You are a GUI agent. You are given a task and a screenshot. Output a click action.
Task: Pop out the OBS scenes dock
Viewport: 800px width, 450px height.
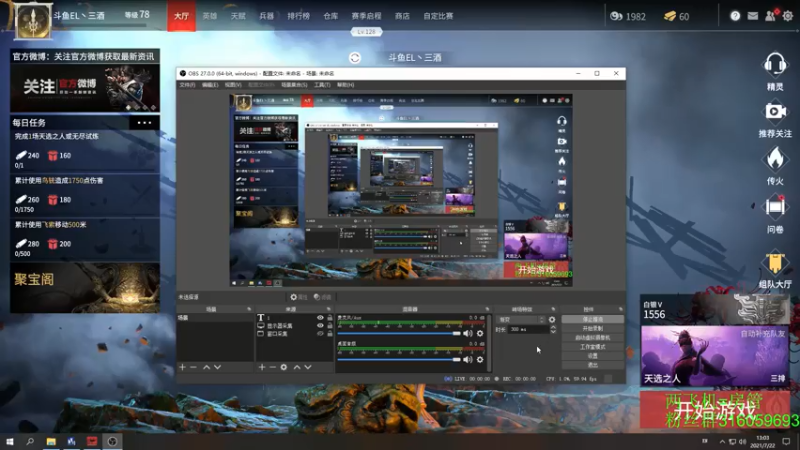point(249,309)
